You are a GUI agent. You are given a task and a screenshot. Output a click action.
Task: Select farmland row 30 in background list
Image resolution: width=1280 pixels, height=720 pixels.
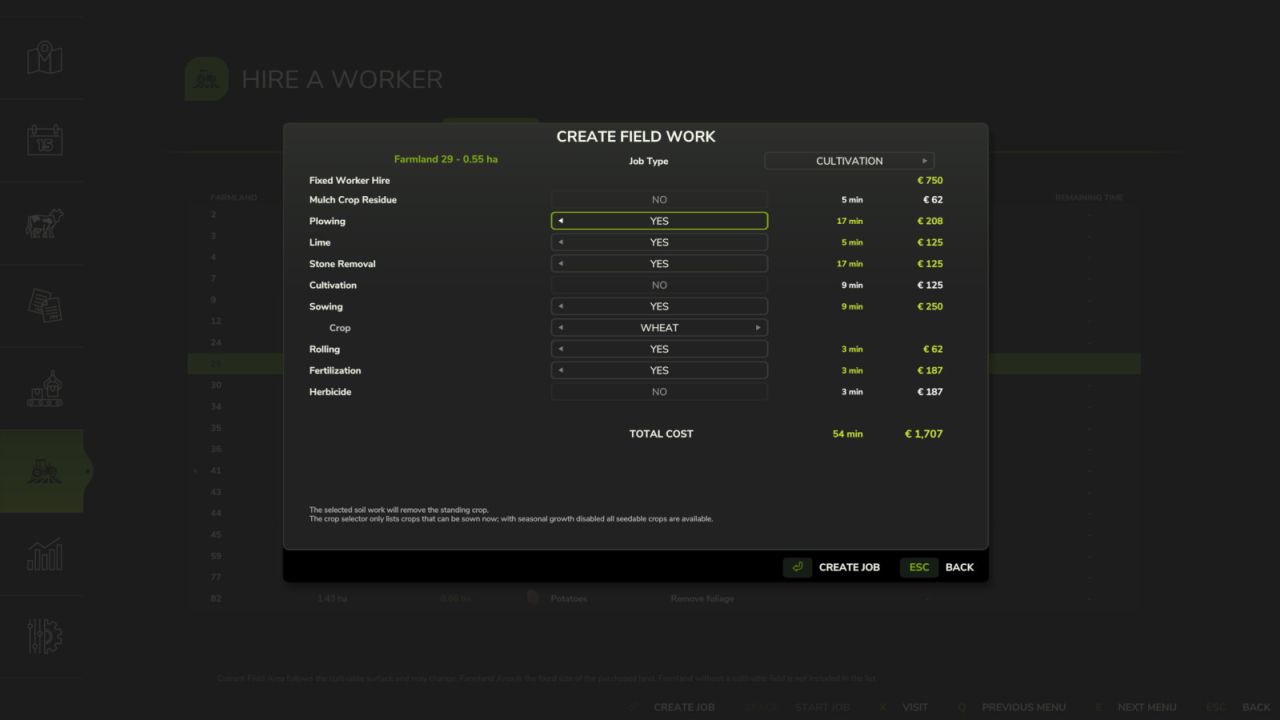coord(664,385)
